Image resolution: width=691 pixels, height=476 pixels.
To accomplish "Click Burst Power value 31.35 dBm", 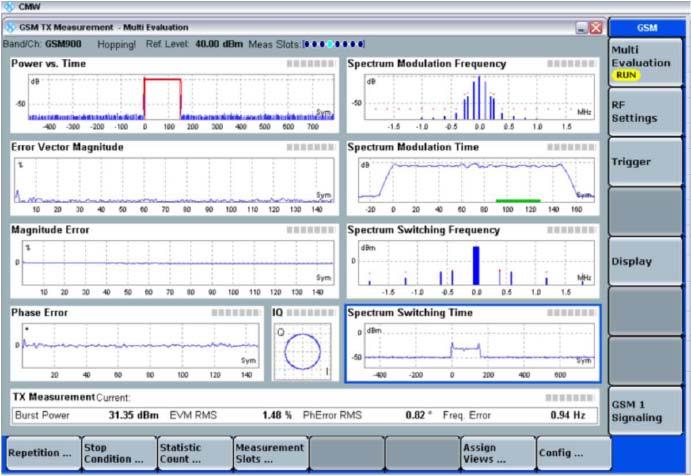I will (134, 416).
